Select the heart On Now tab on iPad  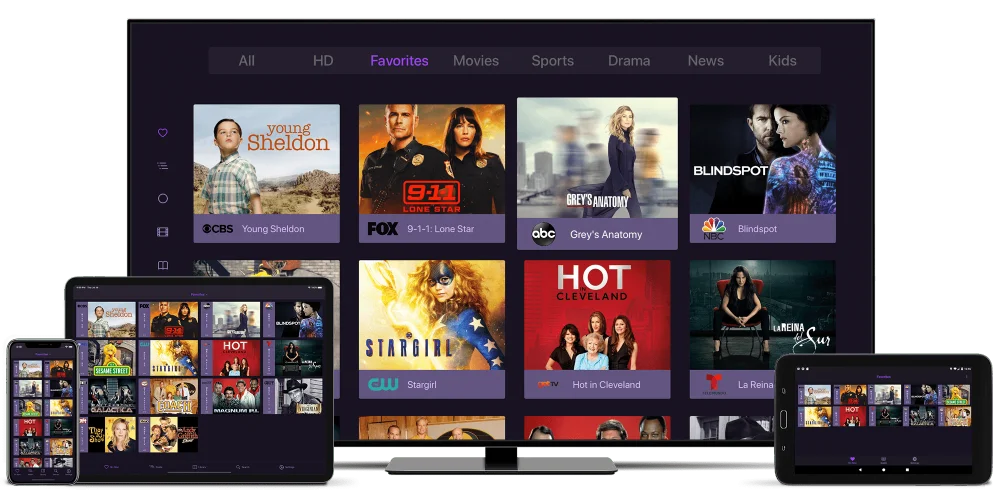[x=112, y=467]
